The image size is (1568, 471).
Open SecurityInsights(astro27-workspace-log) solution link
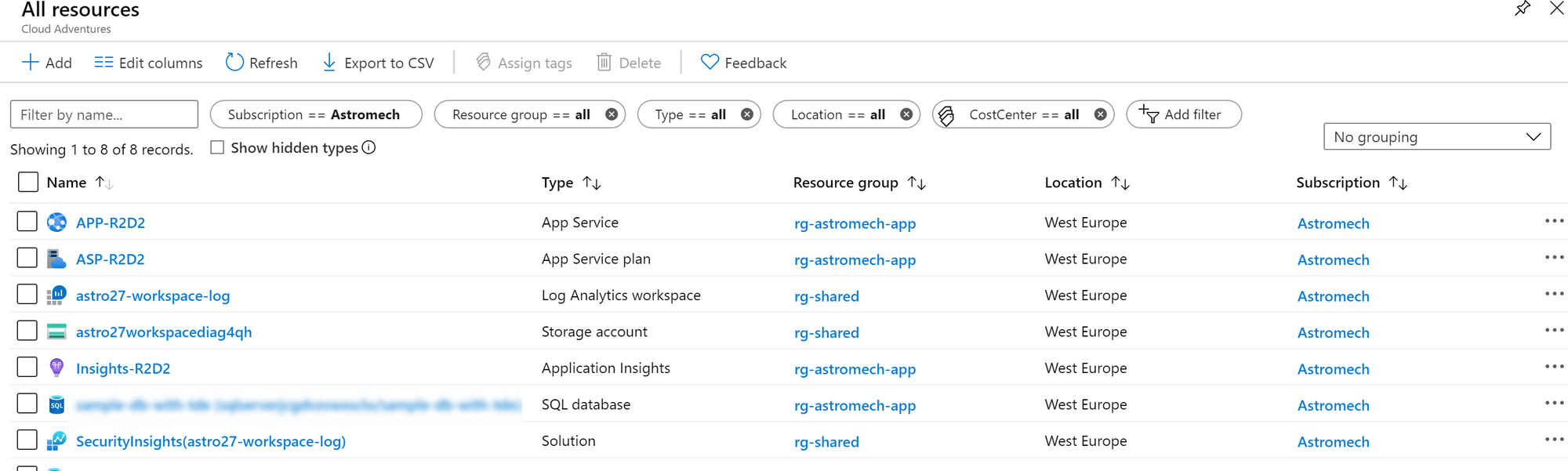pos(211,441)
